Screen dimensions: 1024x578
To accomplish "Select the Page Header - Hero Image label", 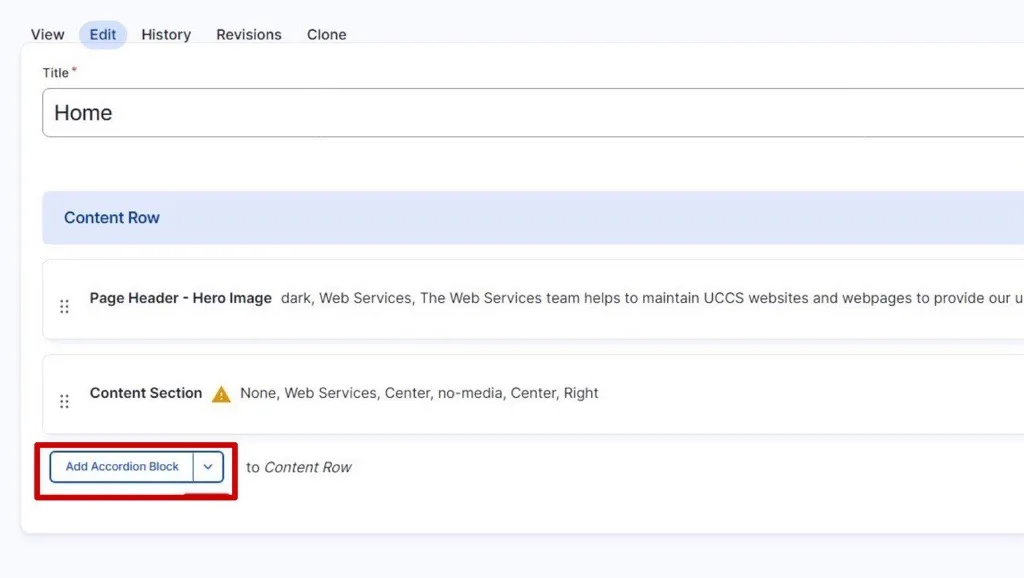I will pyautogui.click(x=180, y=298).
